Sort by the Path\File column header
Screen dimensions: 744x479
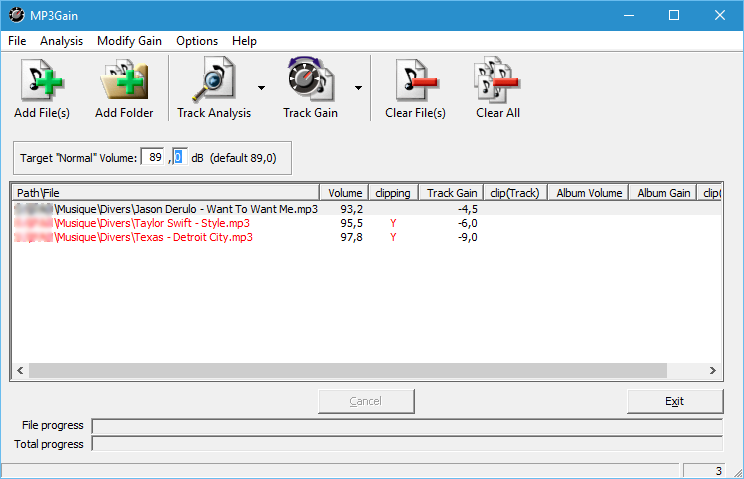point(166,193)
